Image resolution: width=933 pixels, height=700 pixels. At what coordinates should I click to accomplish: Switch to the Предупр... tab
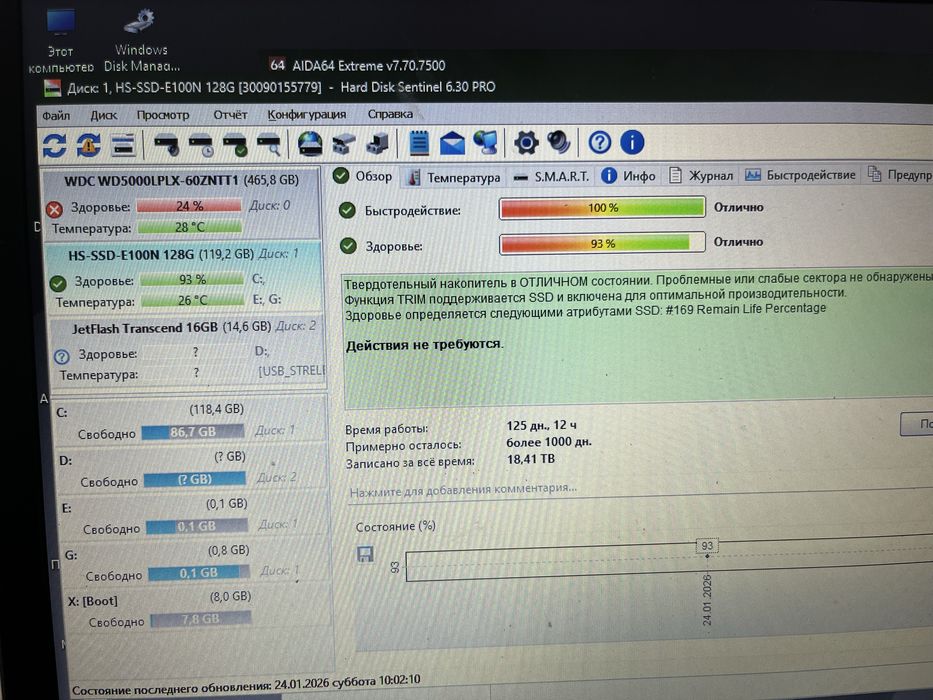[x=900, y=174]
